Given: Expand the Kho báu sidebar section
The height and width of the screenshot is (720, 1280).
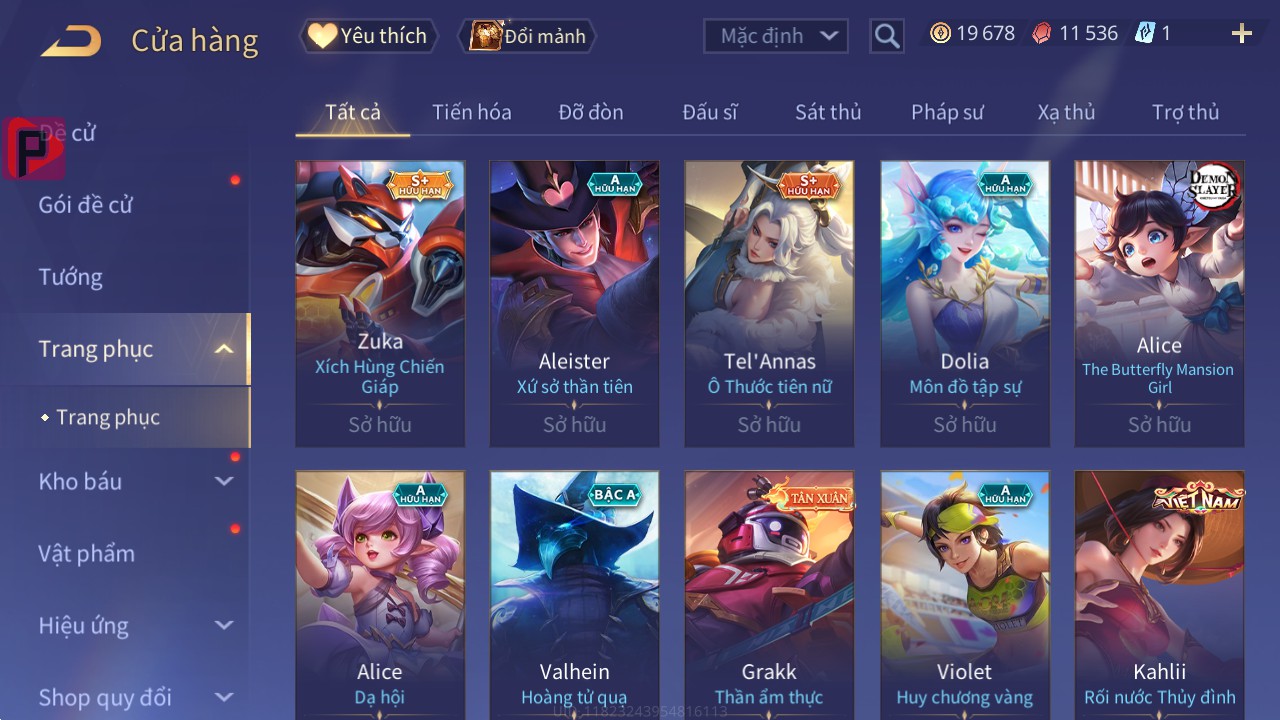Looking at the screenshot, I should pyautogui.click(x=224, y=481).
